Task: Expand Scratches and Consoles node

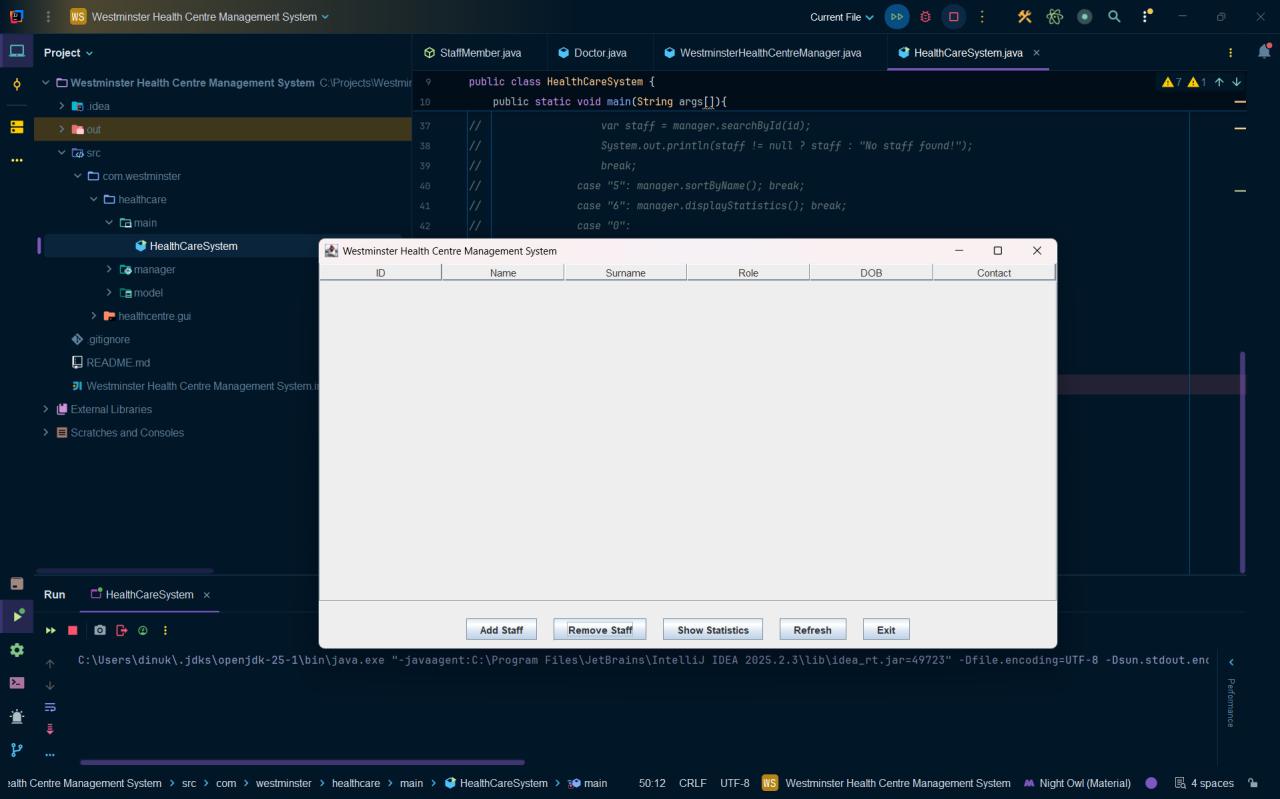Action: [x=45, y=433]
